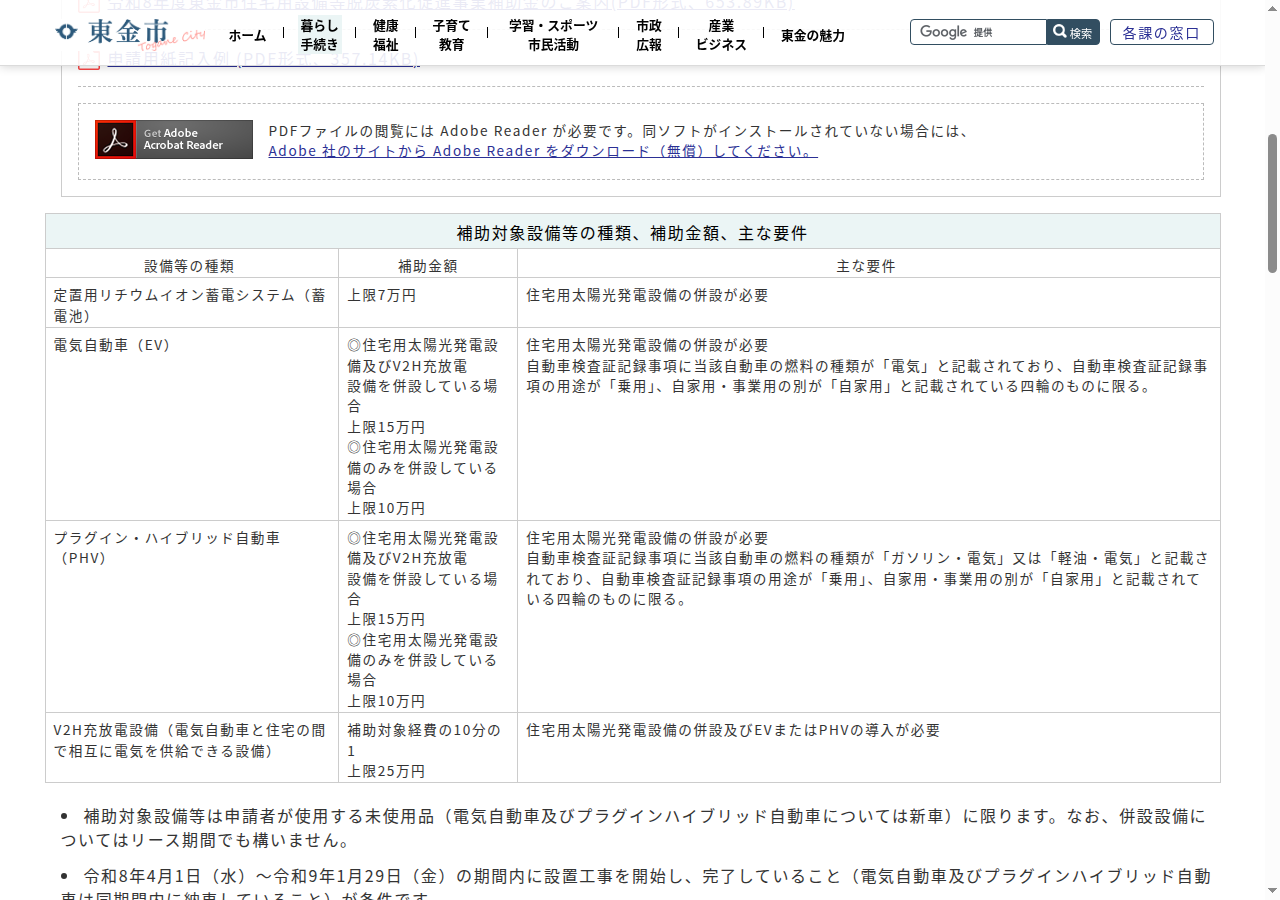Open the 市政 広報 menu
The image size is (1280, 900).
649,35
